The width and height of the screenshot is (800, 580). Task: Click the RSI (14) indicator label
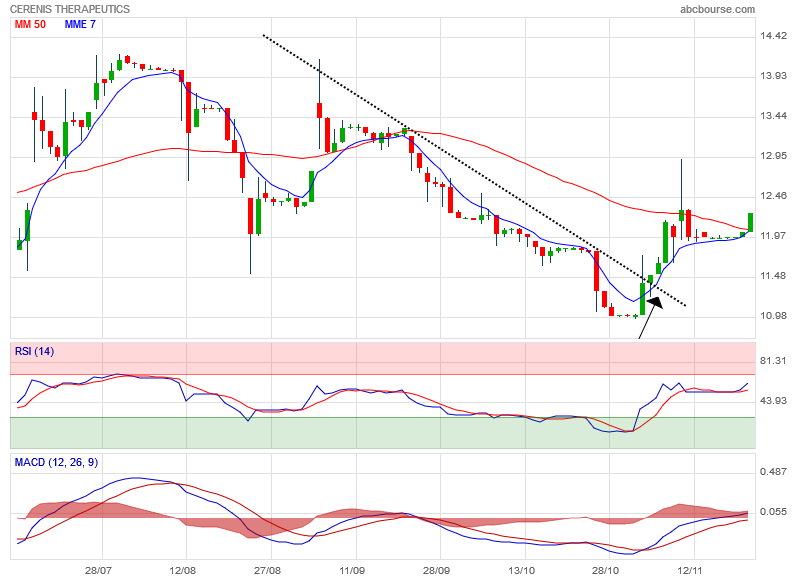[x=34, y=351]
